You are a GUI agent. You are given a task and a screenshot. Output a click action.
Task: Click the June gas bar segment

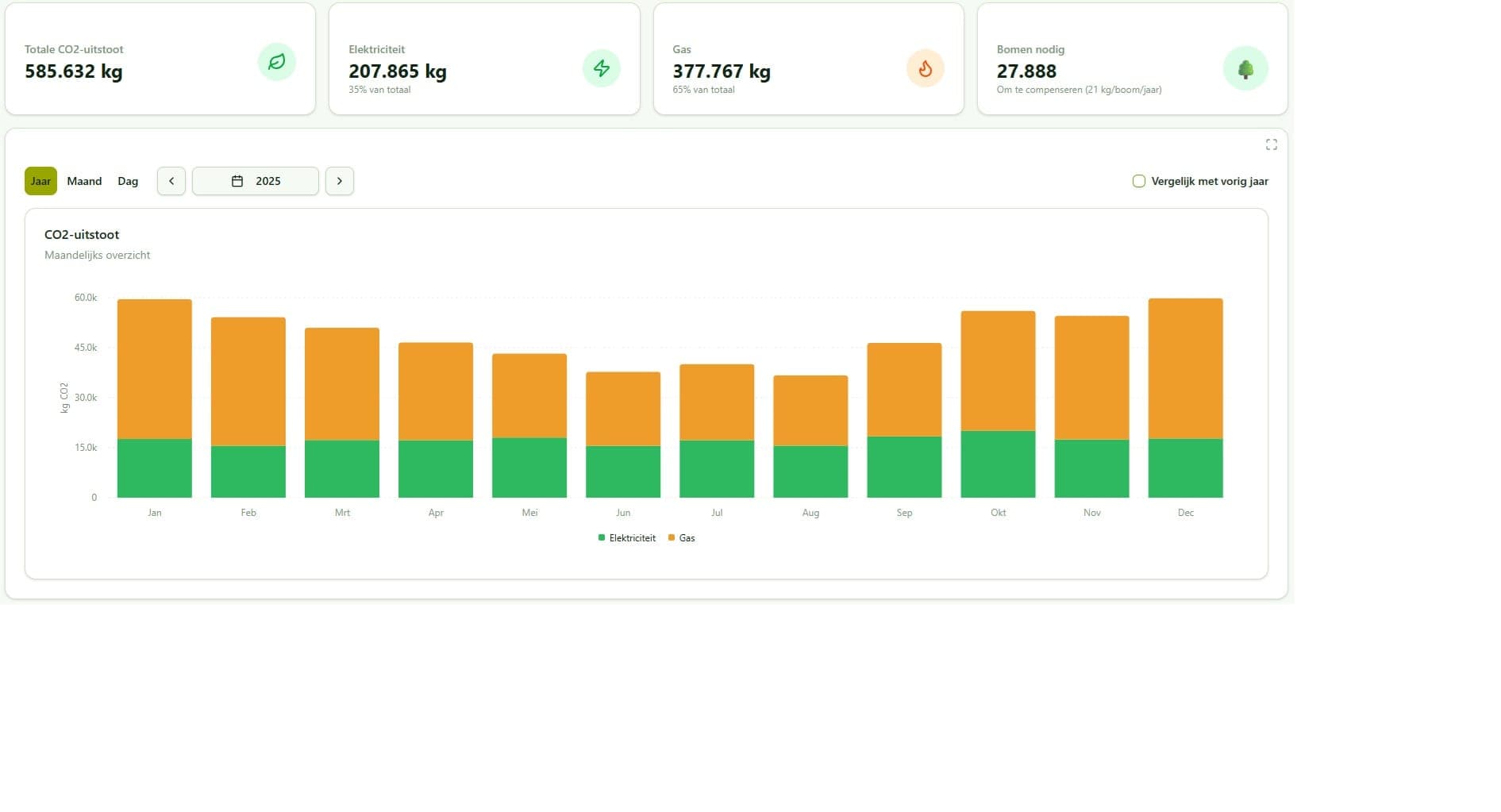click(623, 409)
